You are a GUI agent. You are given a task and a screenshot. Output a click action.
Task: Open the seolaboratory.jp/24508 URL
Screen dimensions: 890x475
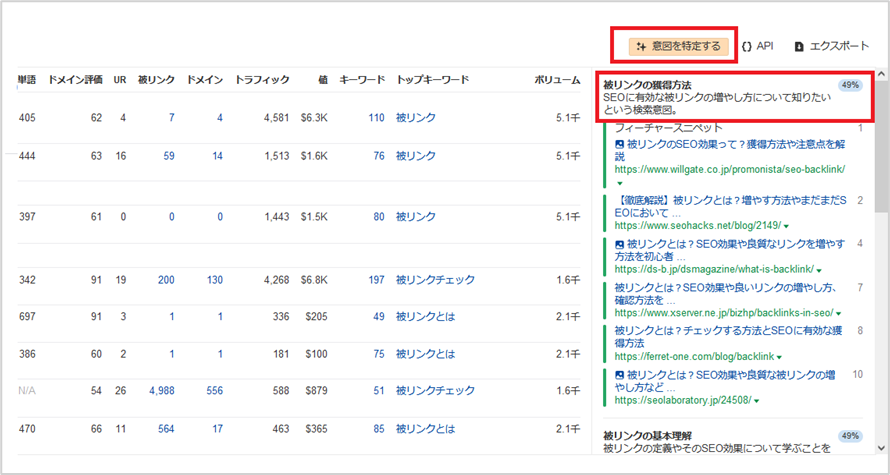pos(683,400)
